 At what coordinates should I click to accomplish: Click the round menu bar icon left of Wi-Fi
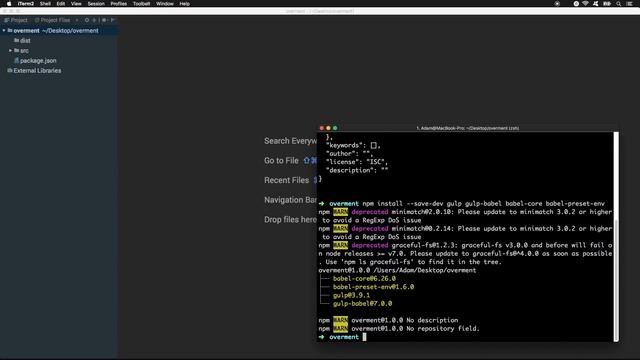tap(576, 4)
